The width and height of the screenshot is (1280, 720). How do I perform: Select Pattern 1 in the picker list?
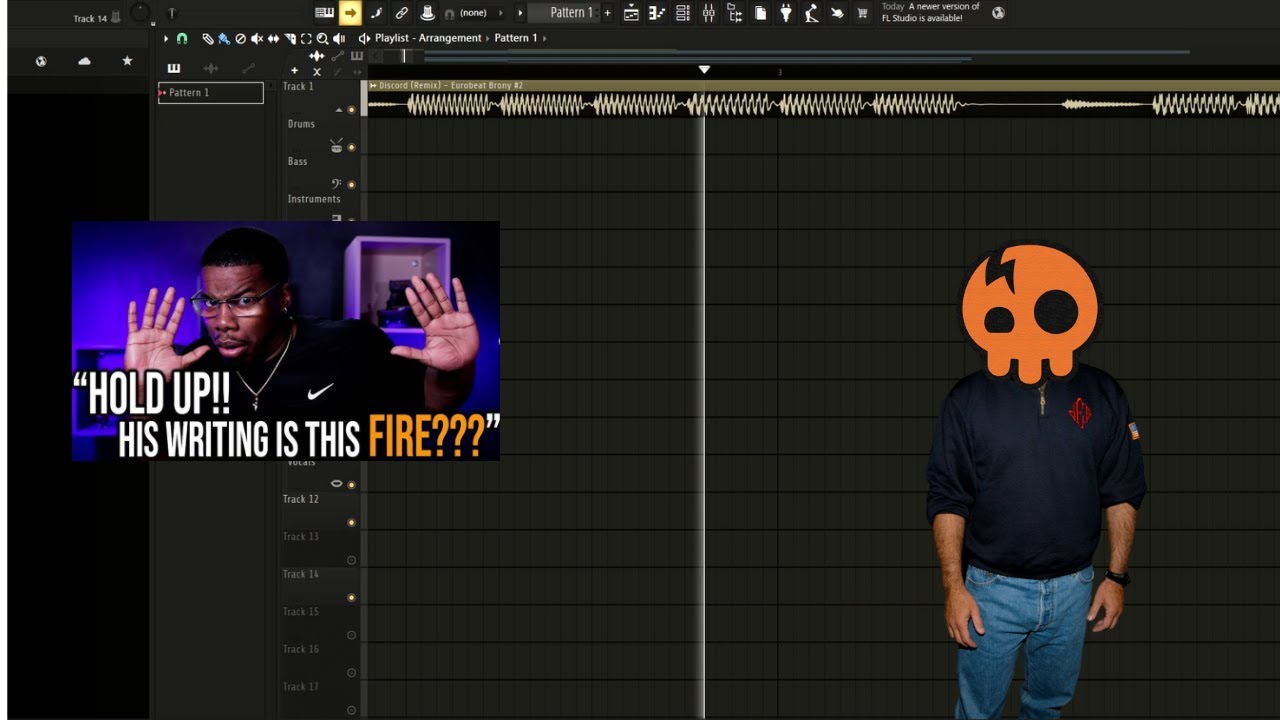(x=211, y=93)
